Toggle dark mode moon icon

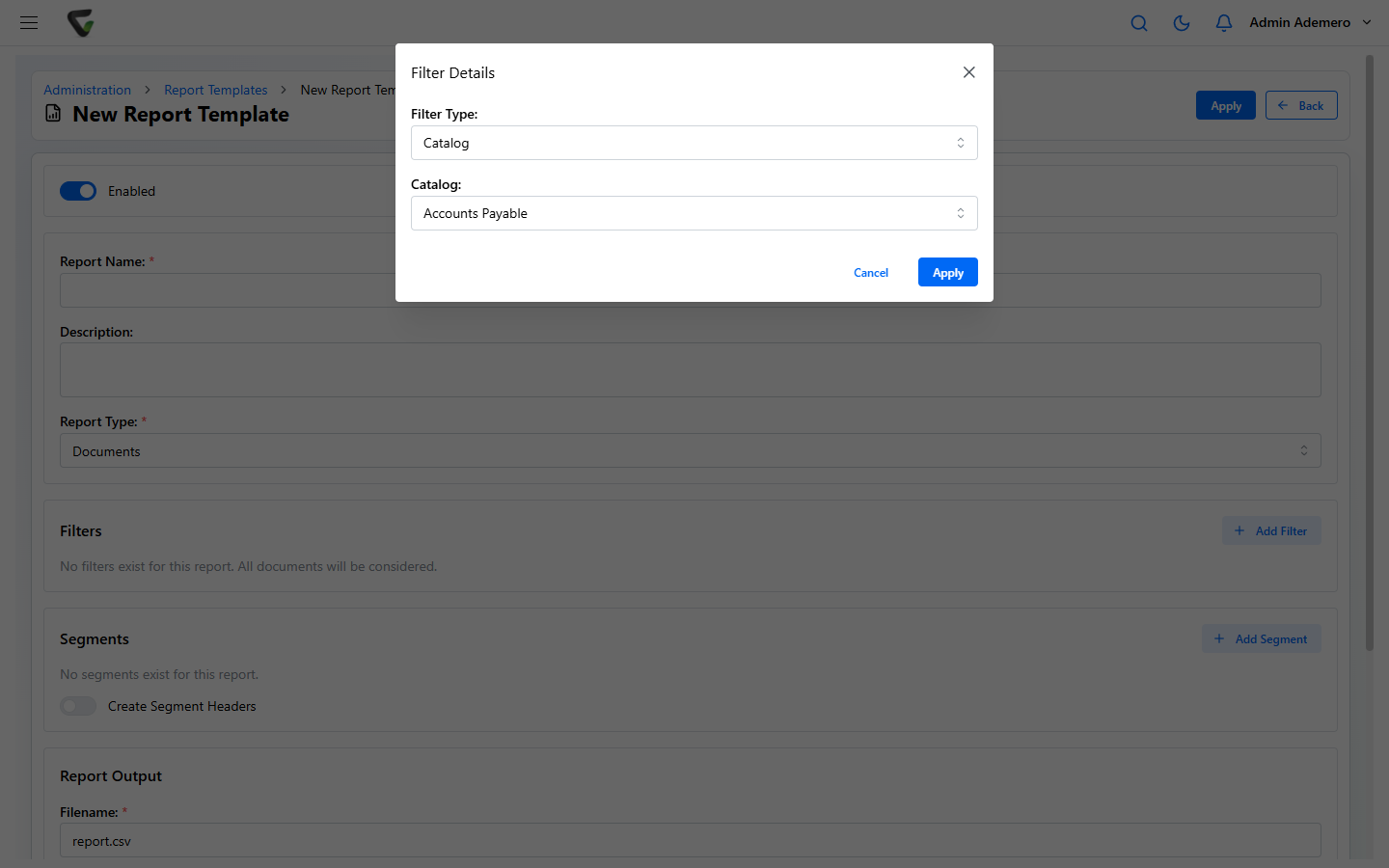click(1182, 23)
